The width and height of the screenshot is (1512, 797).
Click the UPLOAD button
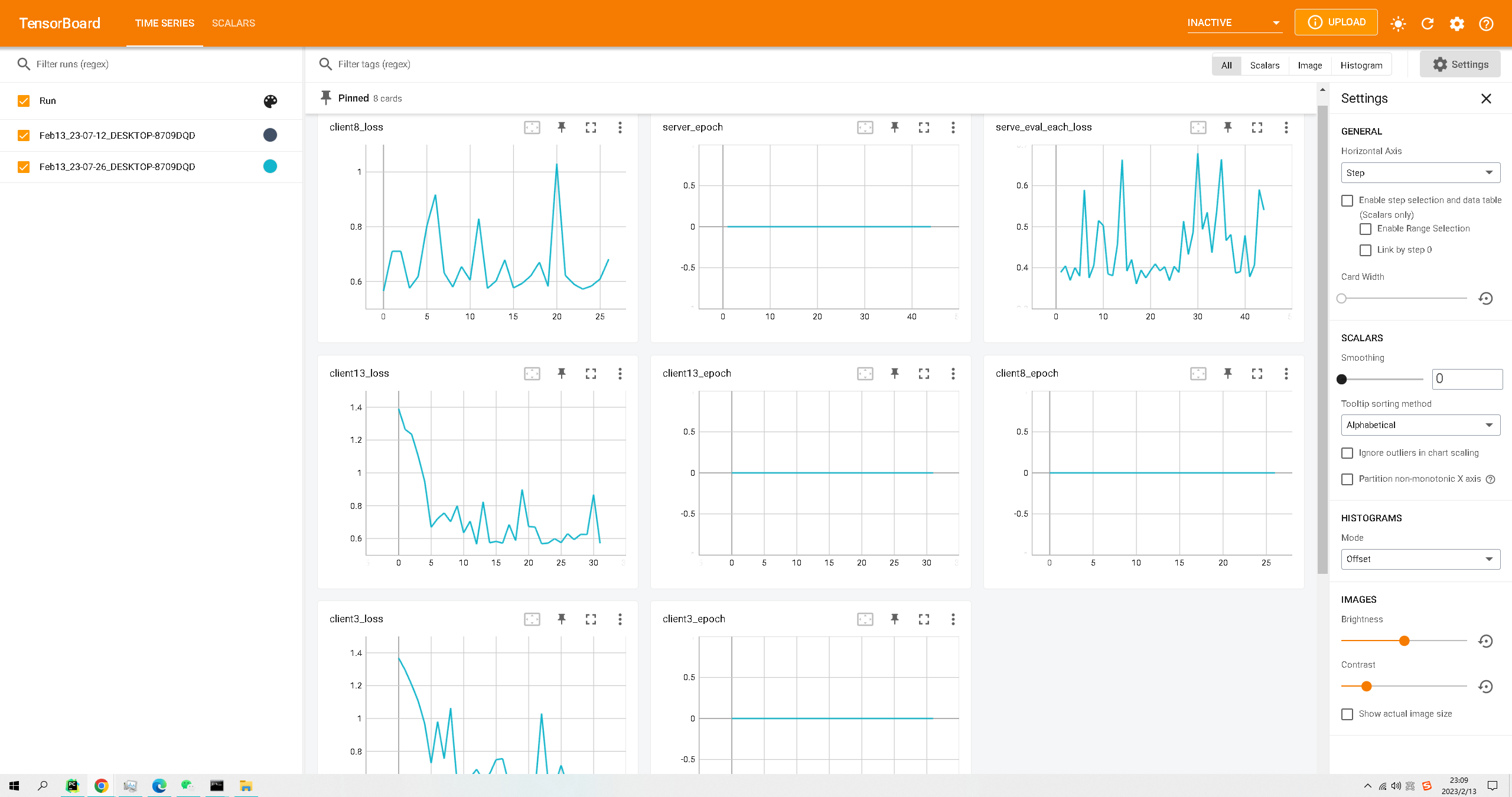click(1335, 22)
